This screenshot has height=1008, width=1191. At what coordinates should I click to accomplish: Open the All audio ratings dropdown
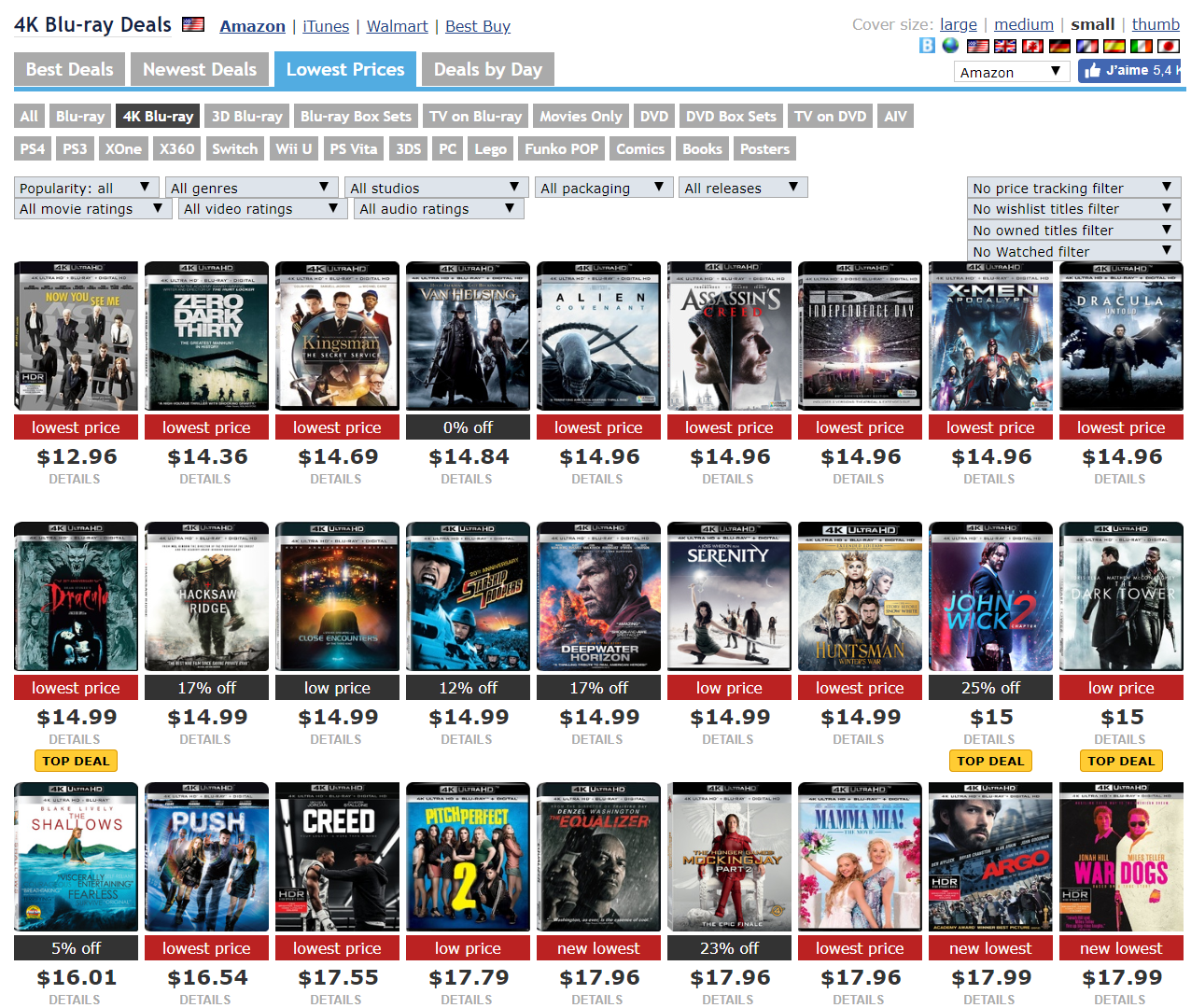(x=439, y=209)
